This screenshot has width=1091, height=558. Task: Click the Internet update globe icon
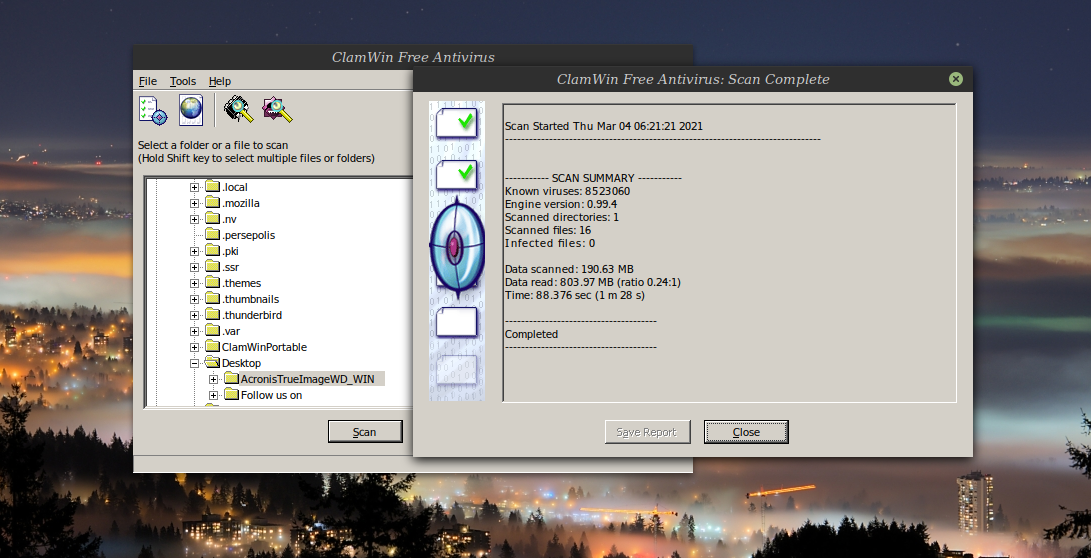point(191,110)
